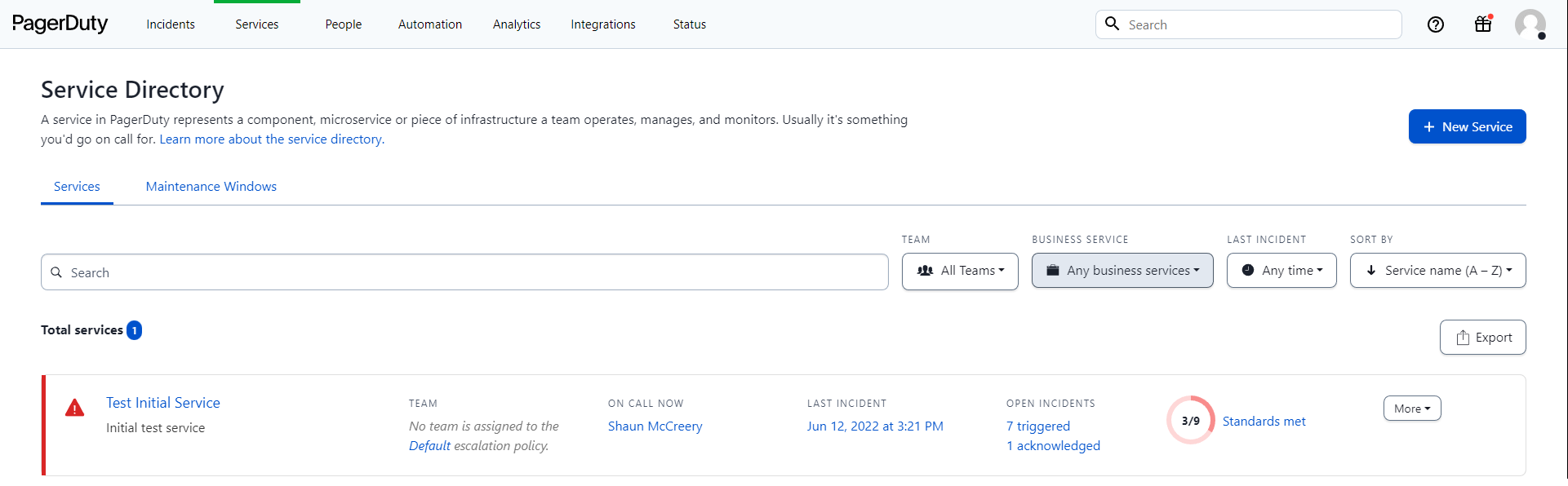Open the Analytics menu

click(x=517, y=24)
